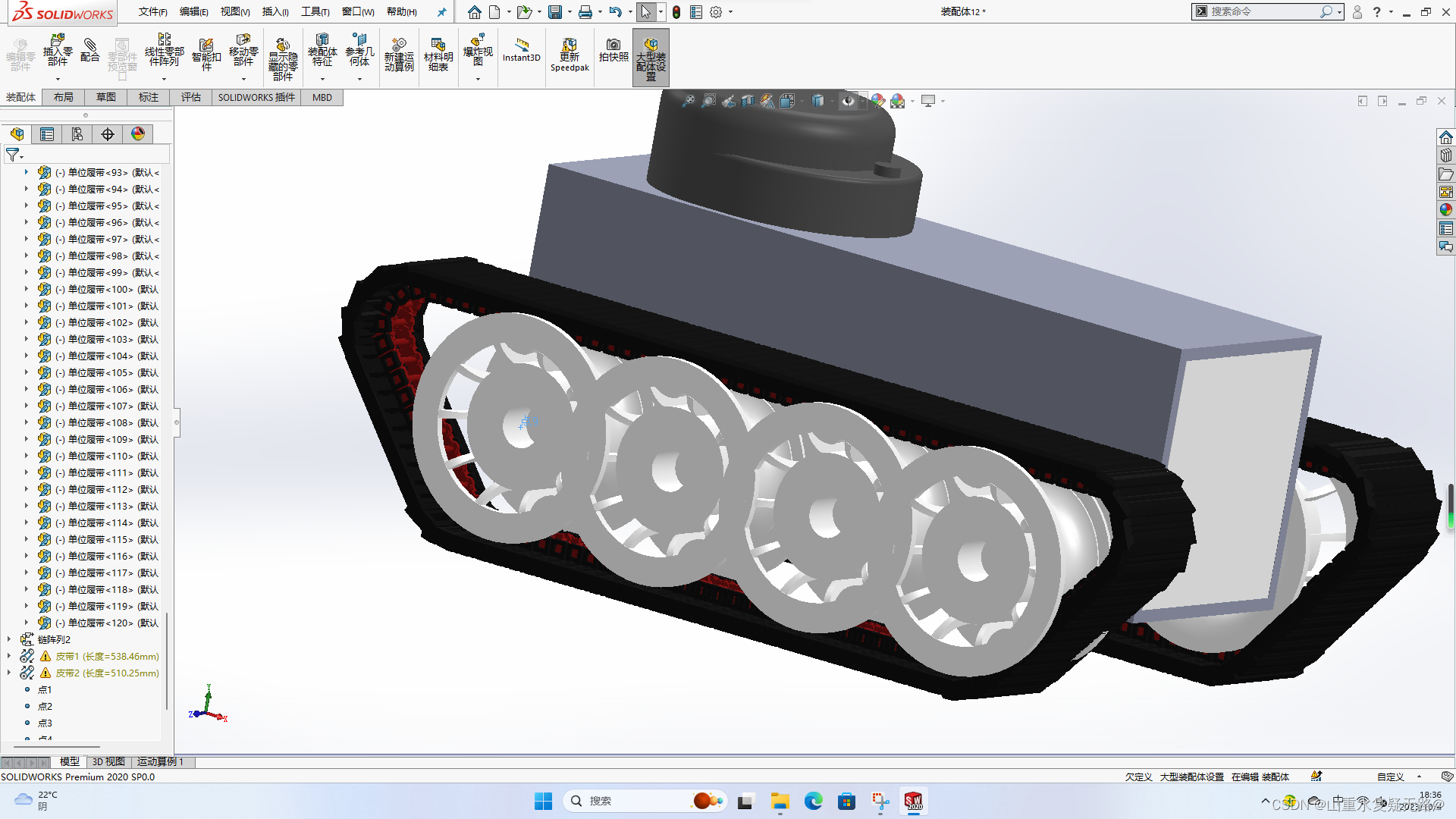1456x819 pixels.
Task: Select the Mate (配合) tool
Action: 90,50
